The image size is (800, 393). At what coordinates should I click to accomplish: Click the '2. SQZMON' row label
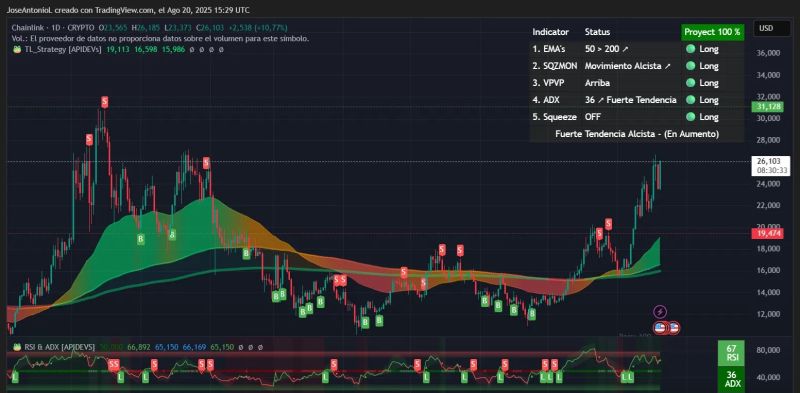click(x=556, y=66)
